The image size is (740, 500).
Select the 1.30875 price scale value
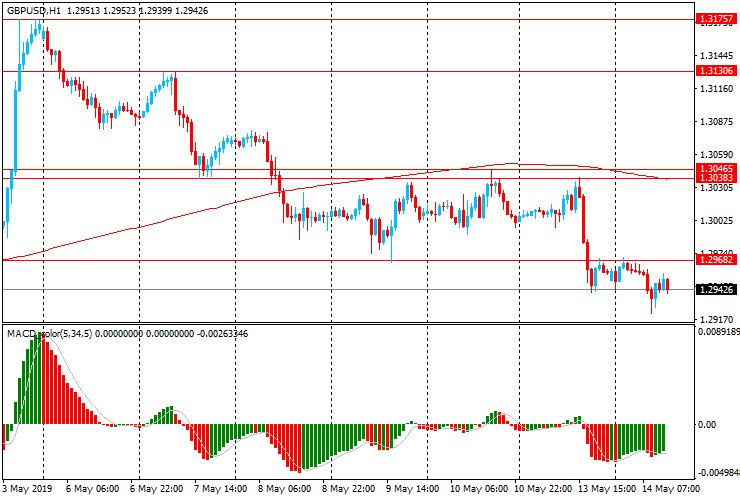click(716, 121)
